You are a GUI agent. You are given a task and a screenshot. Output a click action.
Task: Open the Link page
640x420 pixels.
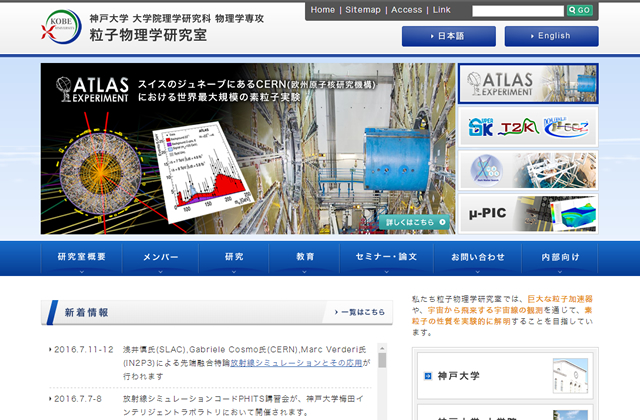[442, 10]
